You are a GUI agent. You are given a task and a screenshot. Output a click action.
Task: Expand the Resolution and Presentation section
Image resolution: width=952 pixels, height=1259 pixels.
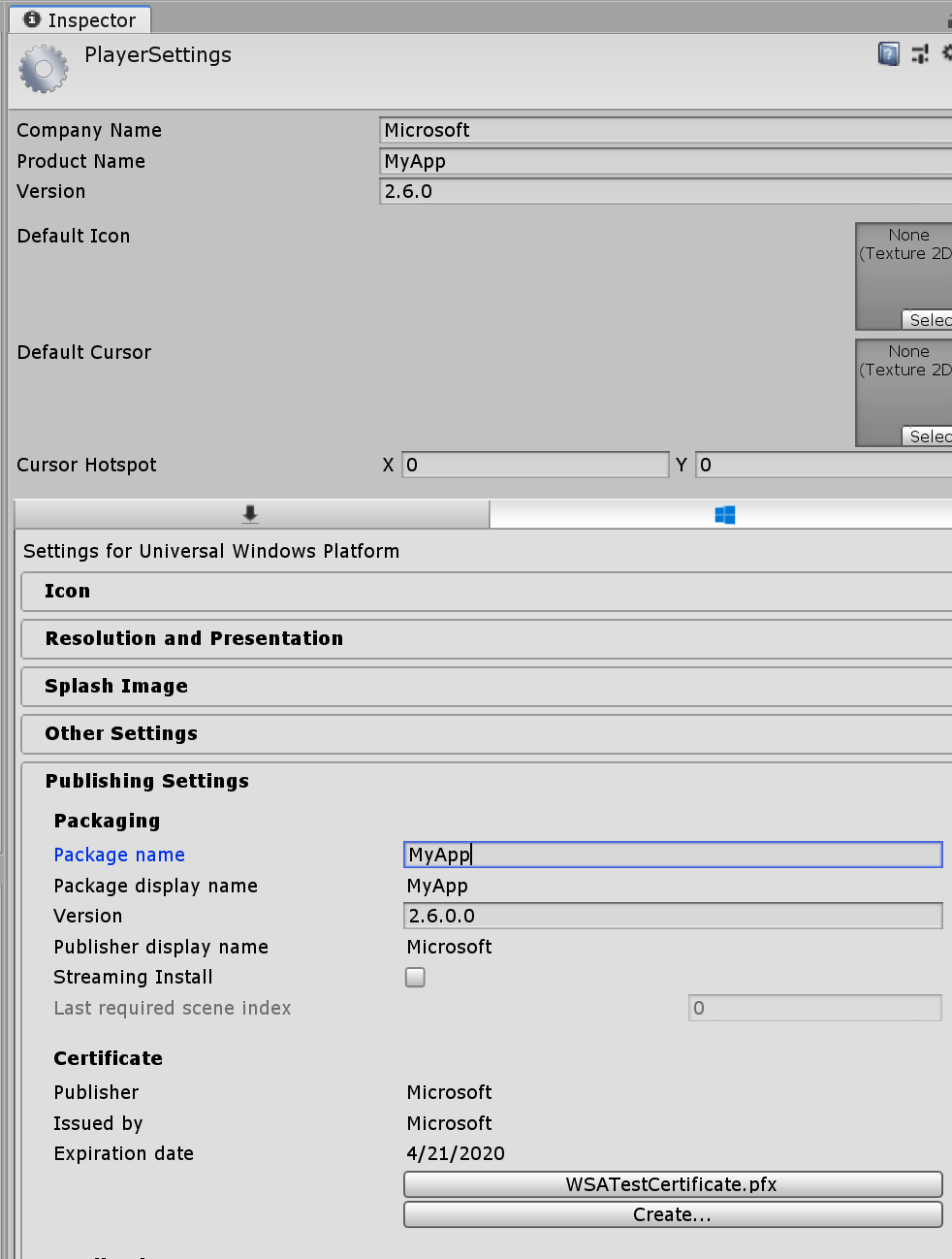193,638
